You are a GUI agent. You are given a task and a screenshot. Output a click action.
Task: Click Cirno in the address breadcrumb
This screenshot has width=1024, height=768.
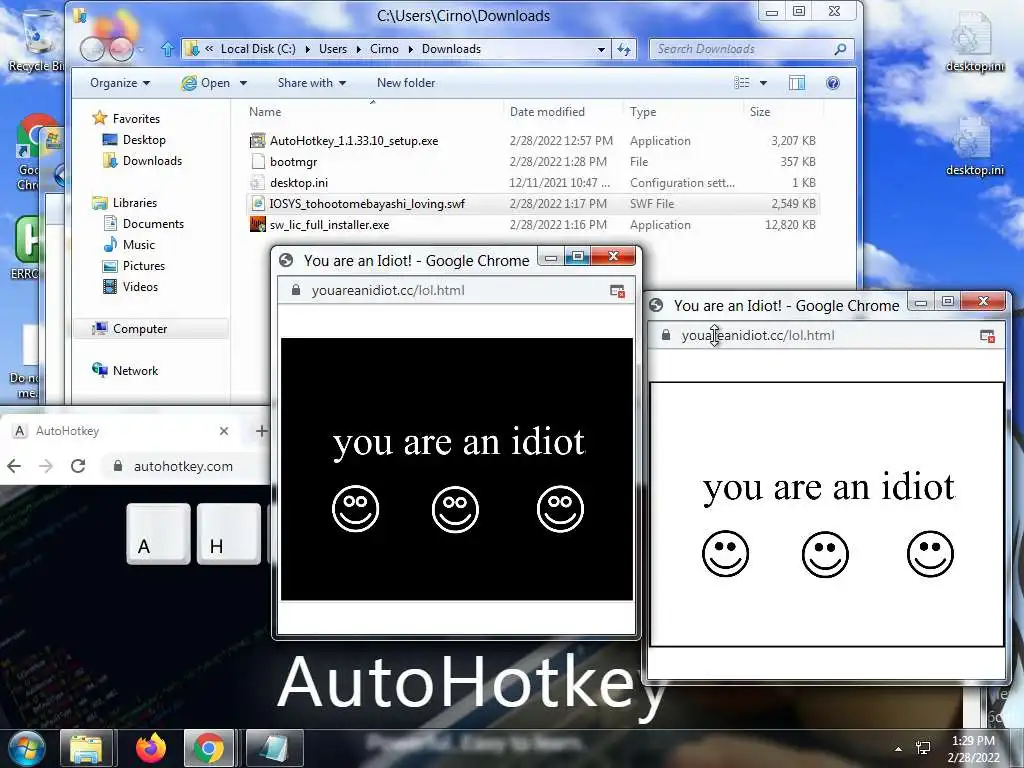pos(384,49)
